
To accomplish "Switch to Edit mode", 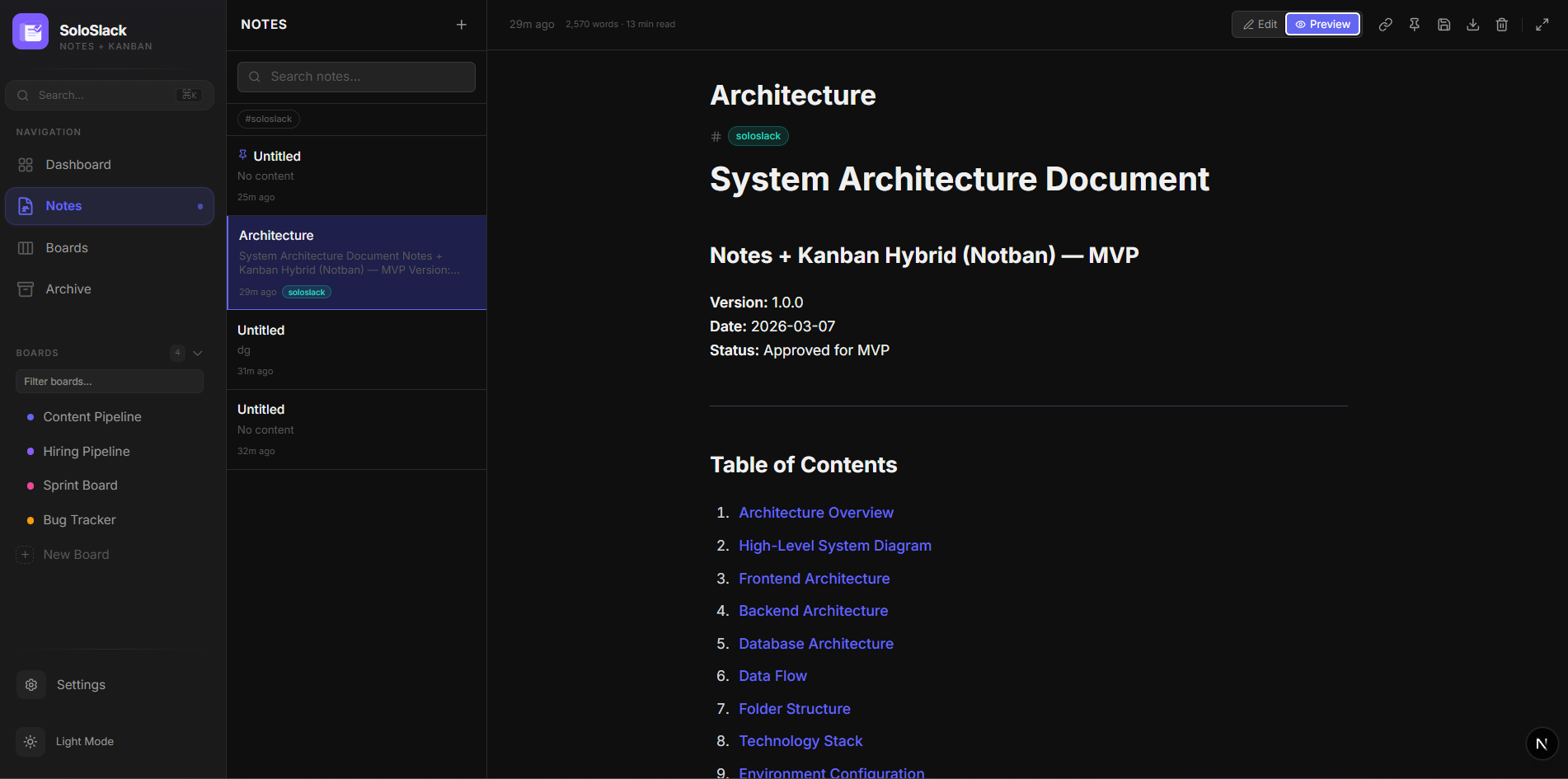I will [x=1260, y=25].
